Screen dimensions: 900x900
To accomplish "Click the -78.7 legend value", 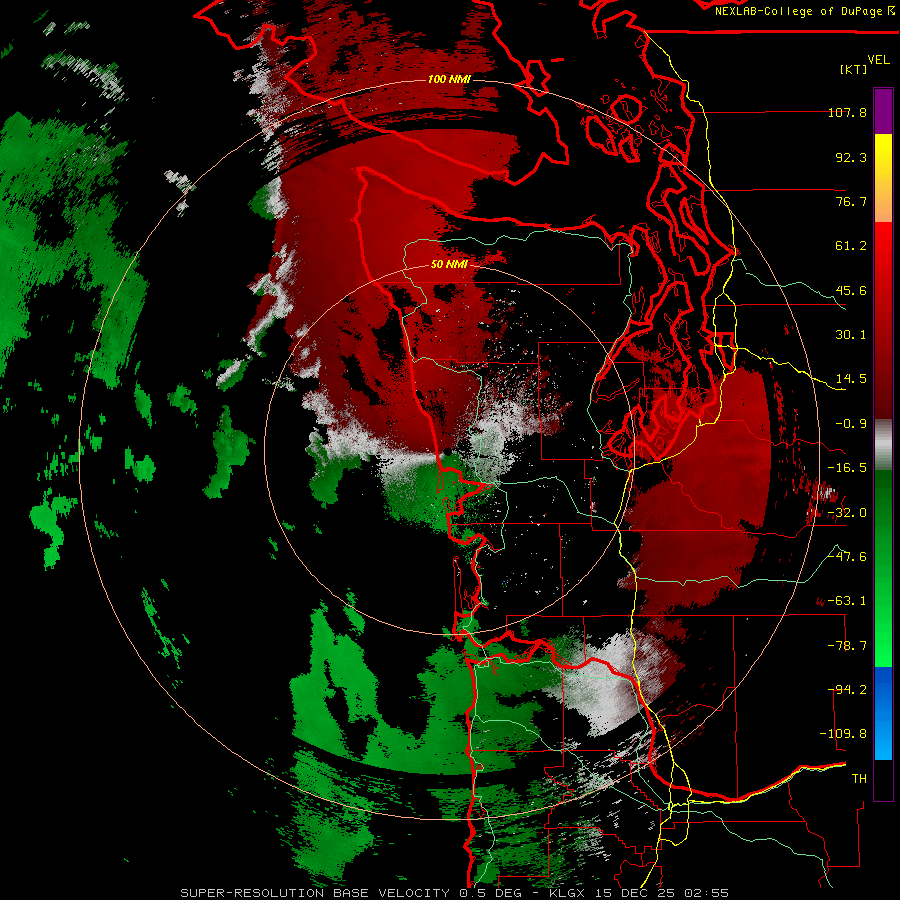I will [x=847, y=645].
